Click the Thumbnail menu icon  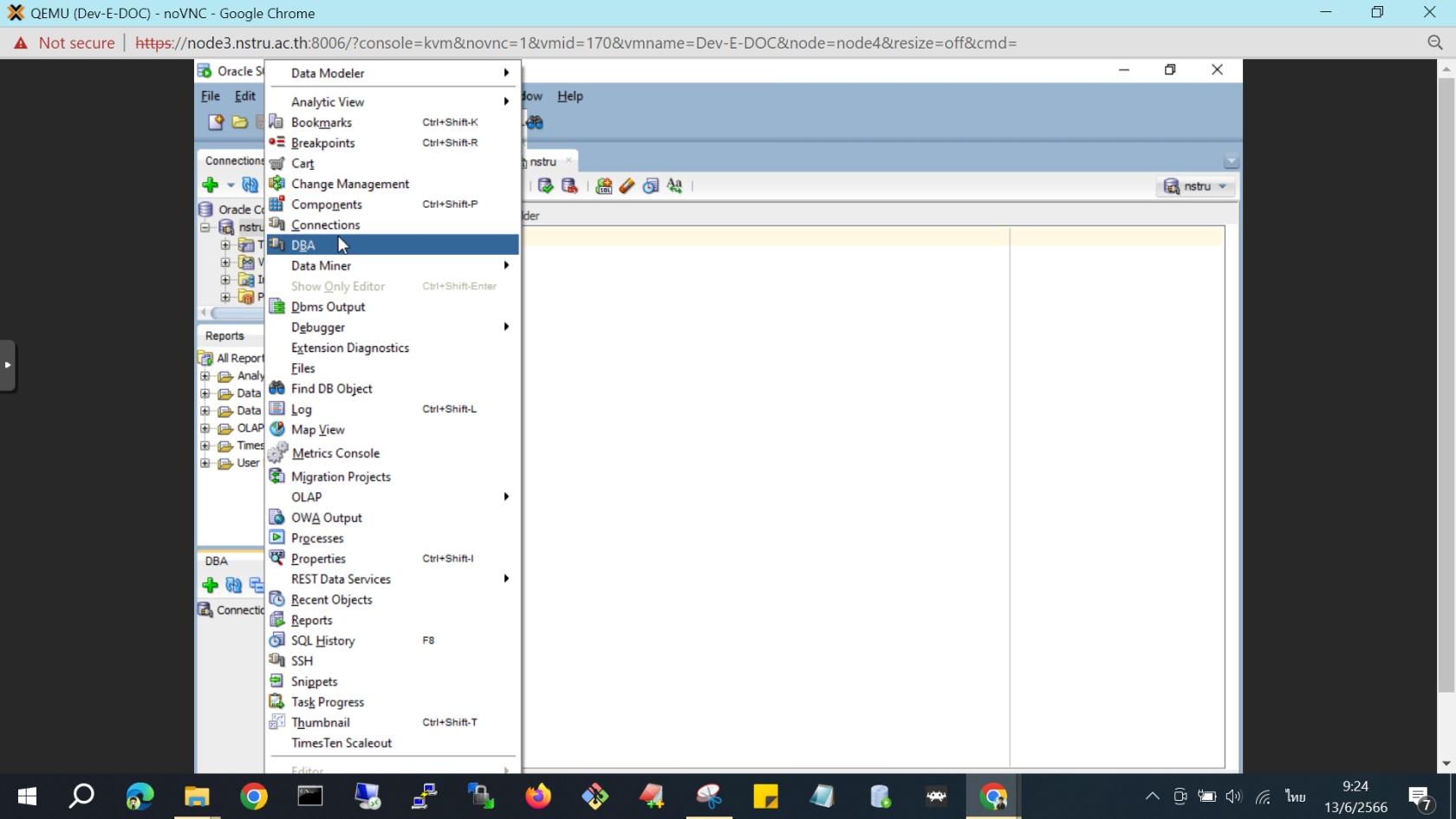click(276, 722)
